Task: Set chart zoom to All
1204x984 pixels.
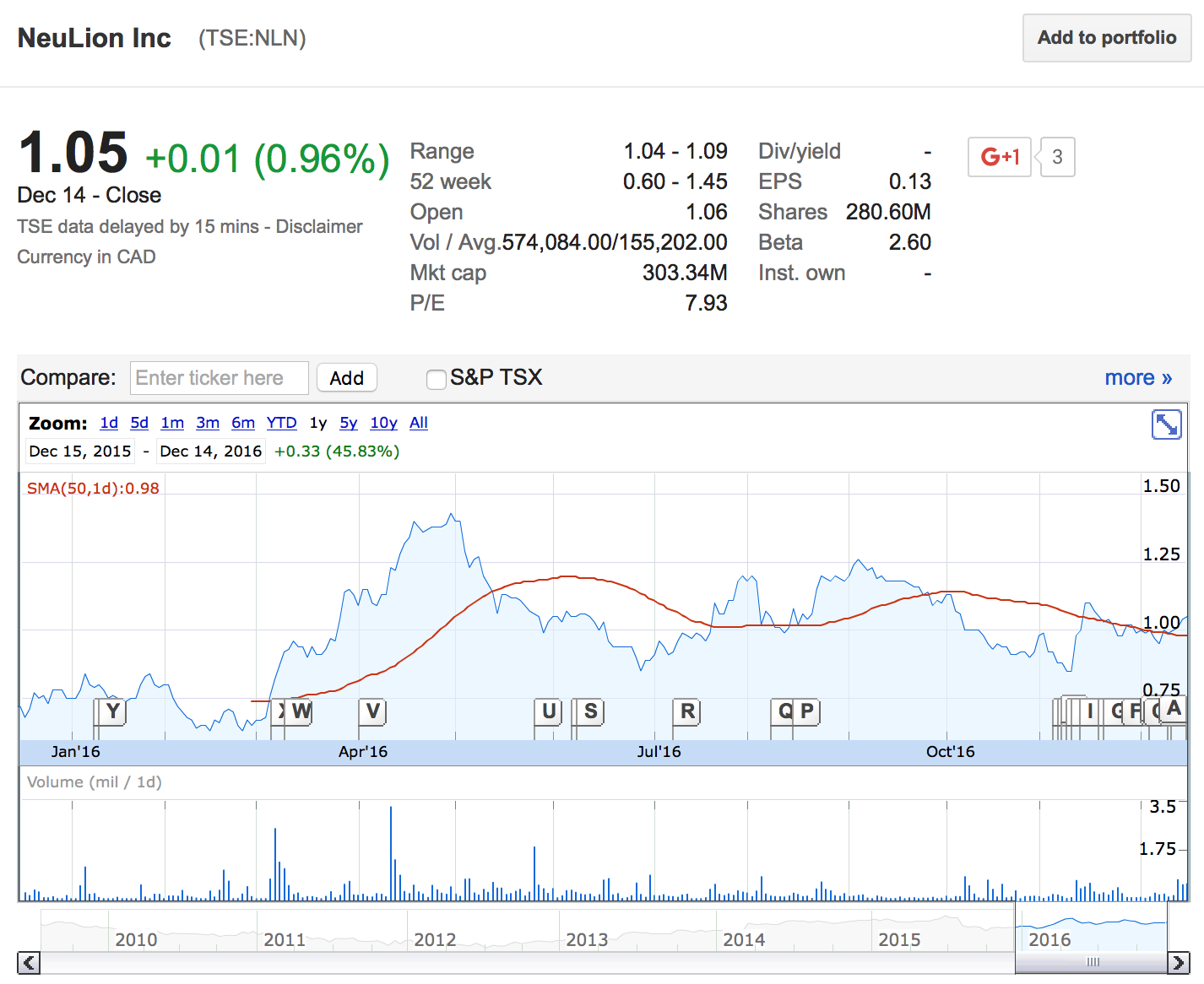Action: point(419,423)
